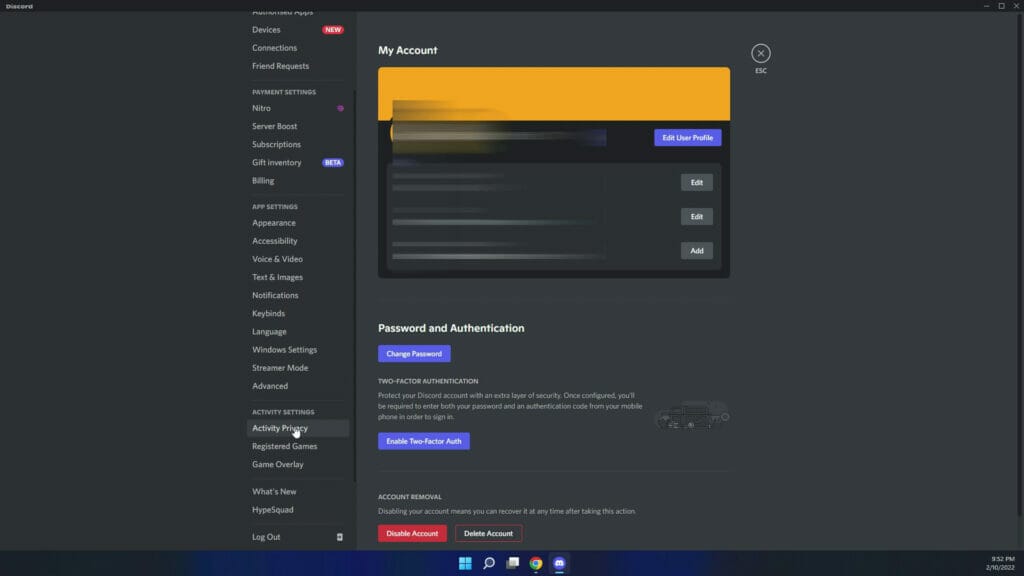Select Nitro under Payment Settings
This screenshot has height=576, width=1024.
[x=261, y=108]
